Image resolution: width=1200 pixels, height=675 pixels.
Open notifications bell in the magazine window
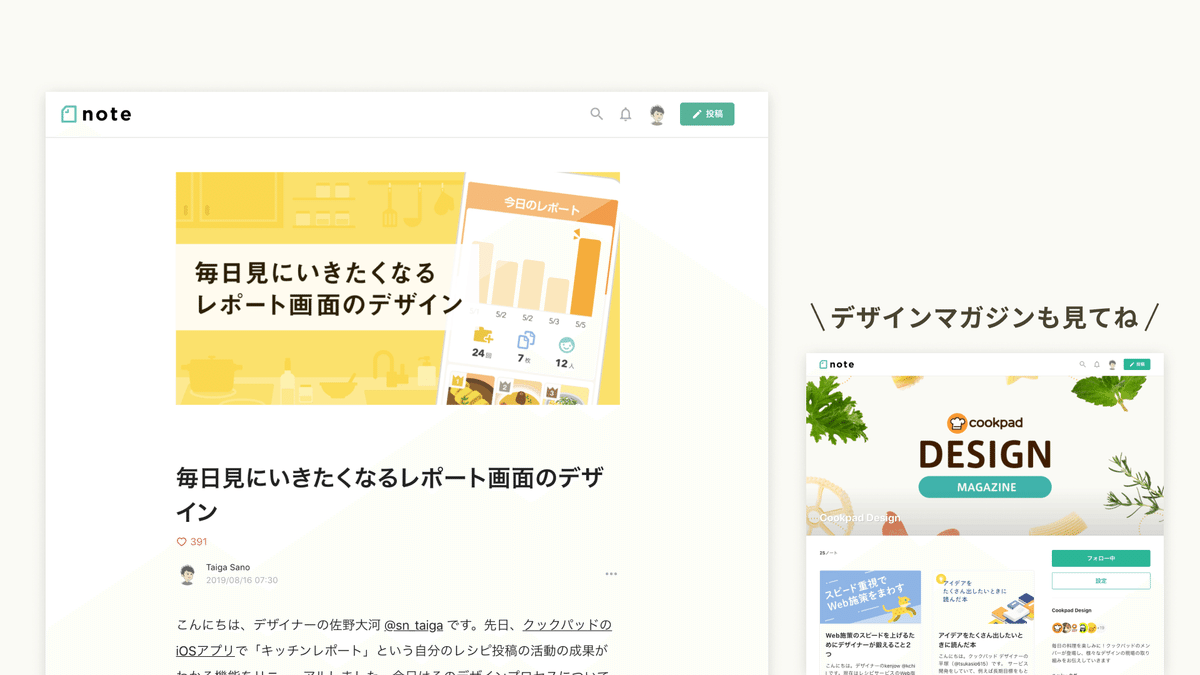1097,364
